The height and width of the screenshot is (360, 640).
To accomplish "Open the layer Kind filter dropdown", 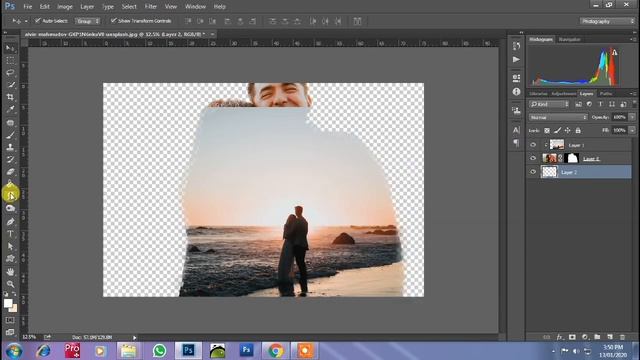I will [x=549, y=104].
